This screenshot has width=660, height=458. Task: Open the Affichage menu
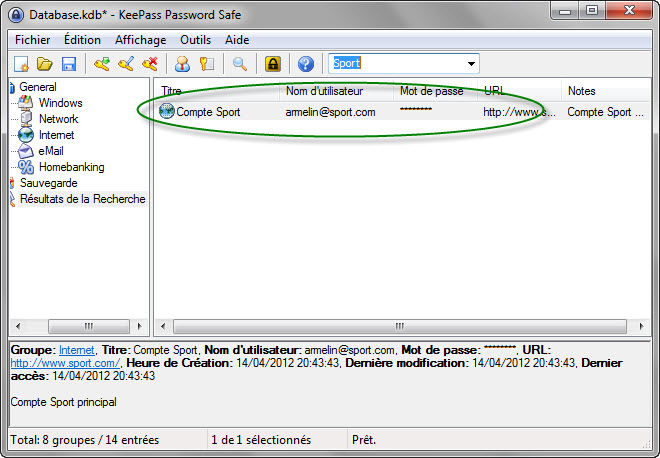pyautogui.click(x=140, y=40)
